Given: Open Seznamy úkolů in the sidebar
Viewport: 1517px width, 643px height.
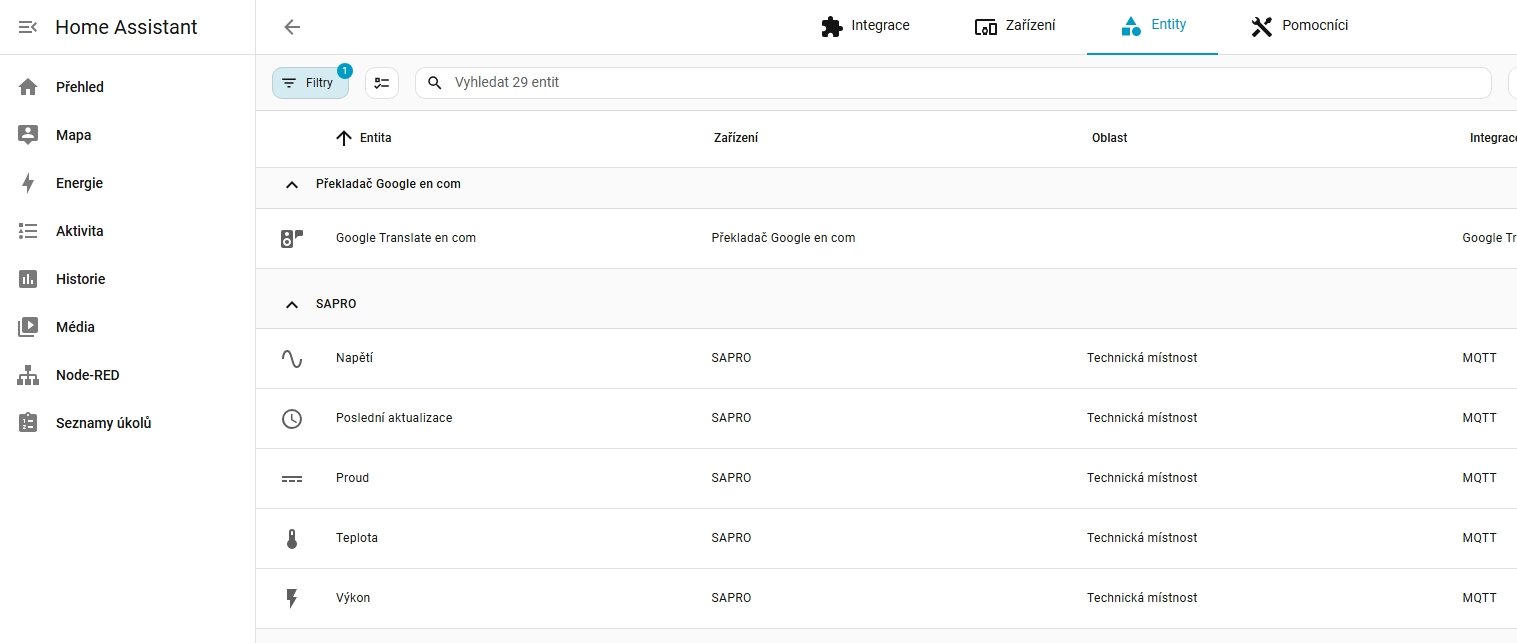Looking at the screenshot, I should (103, 423).
